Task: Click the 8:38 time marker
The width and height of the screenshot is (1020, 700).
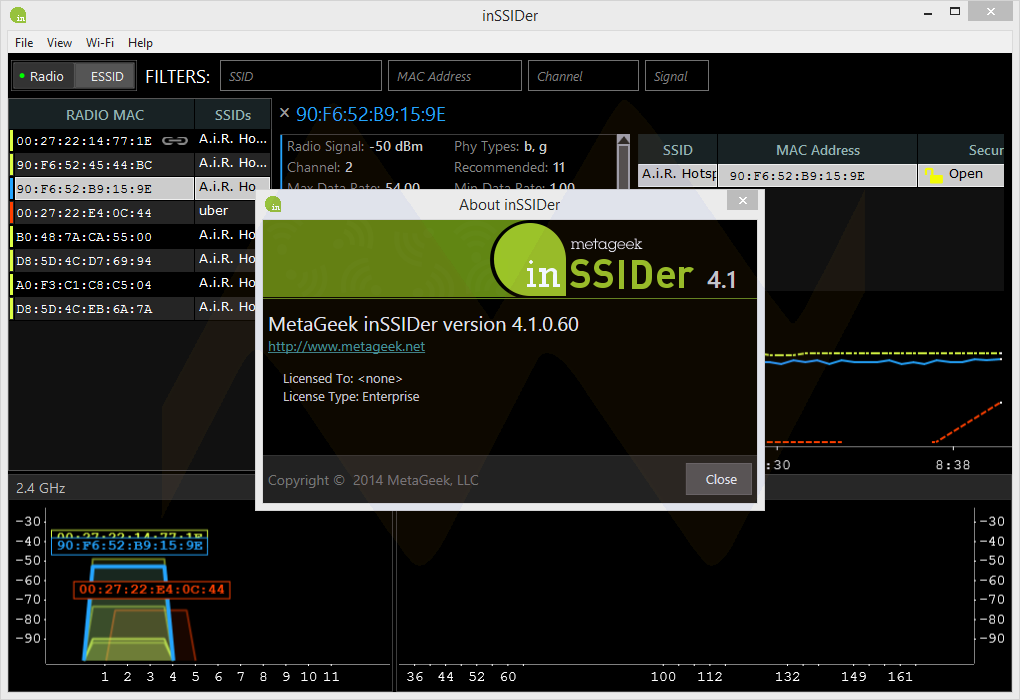Action: [x=952, y=464]
